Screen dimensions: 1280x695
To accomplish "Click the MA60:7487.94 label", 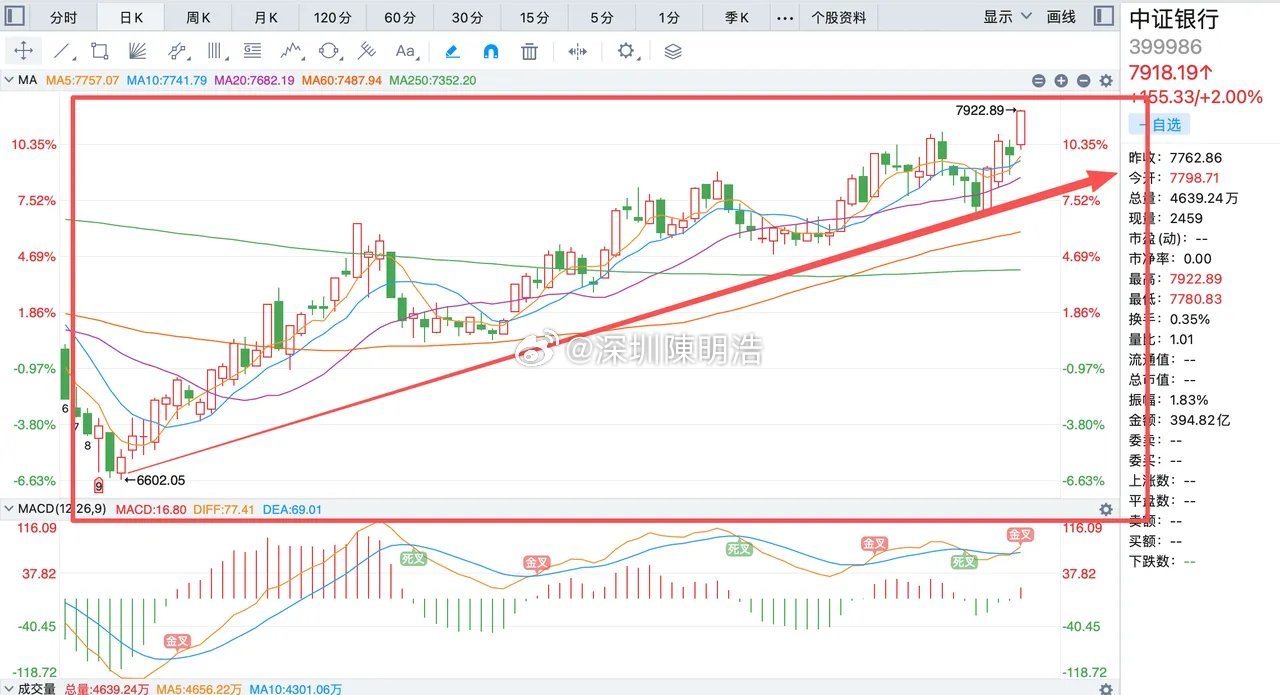I will tap(342, 81).
